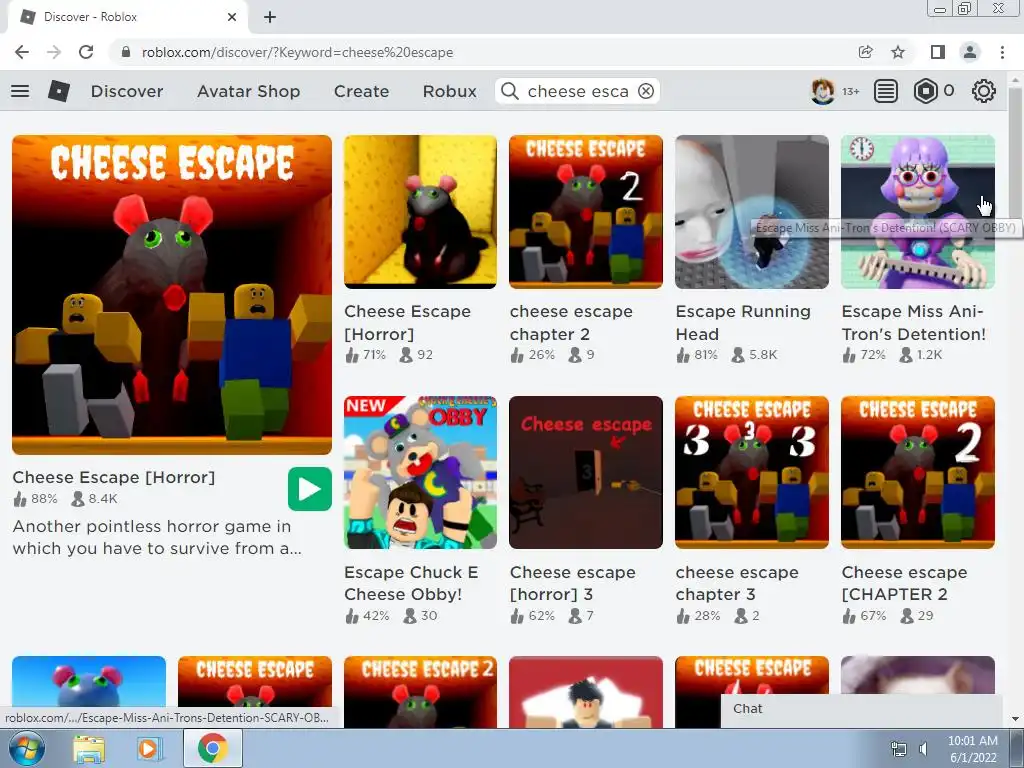Open the Avatar Shop nav tab
Screen dimensions: 1024x768
point(249,91)
